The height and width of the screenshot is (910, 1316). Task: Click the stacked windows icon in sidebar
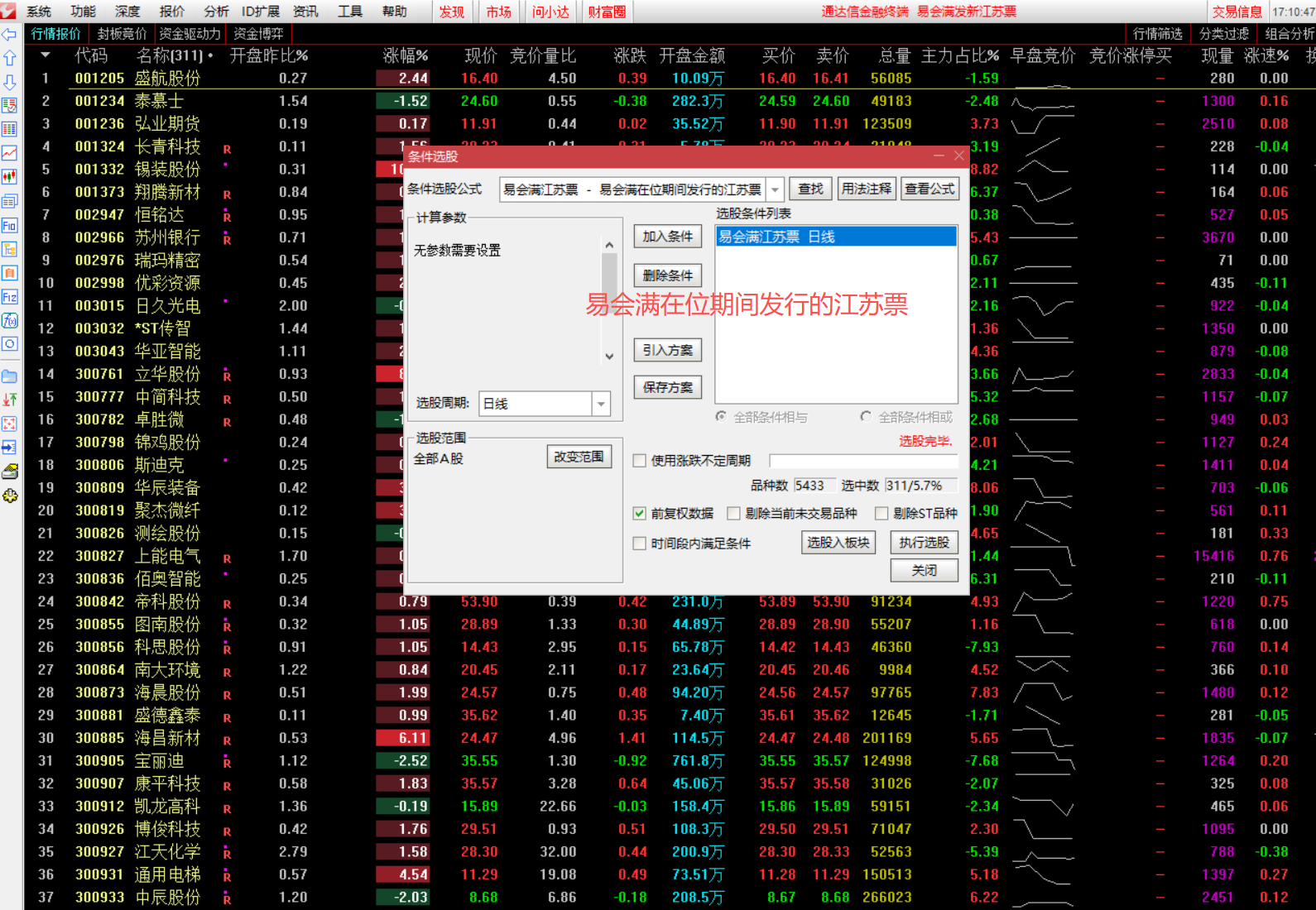click(10, 201)
